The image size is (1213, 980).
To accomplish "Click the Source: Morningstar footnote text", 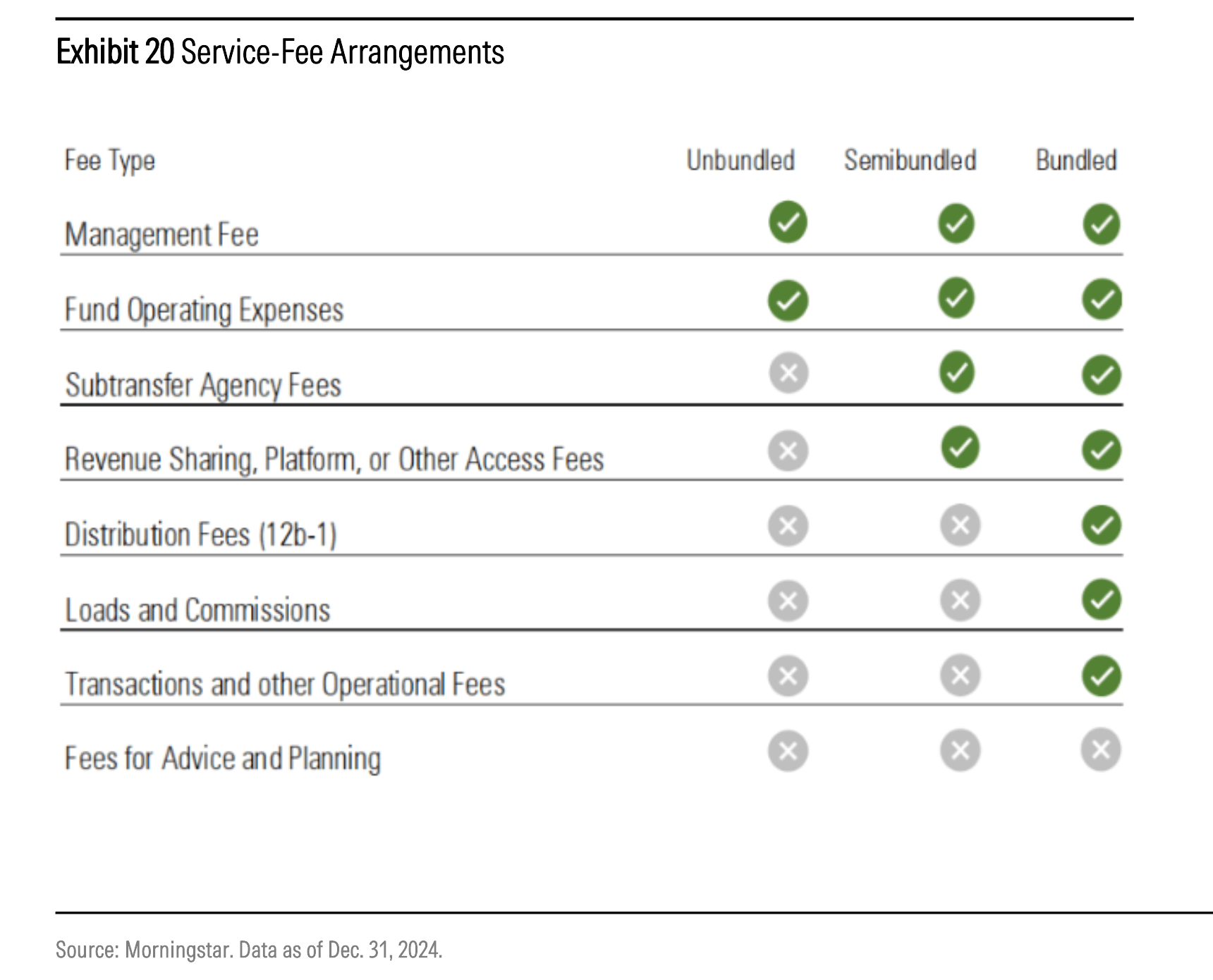I will [249, 950].
